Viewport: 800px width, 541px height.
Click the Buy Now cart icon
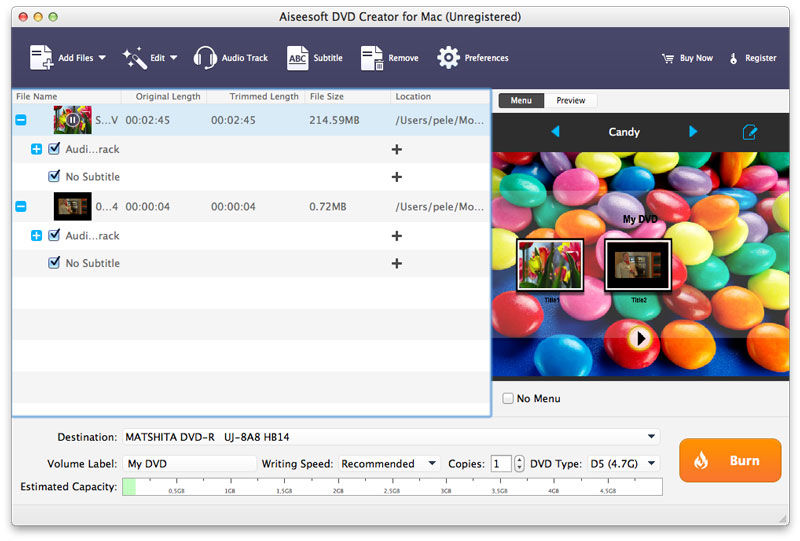668,58
